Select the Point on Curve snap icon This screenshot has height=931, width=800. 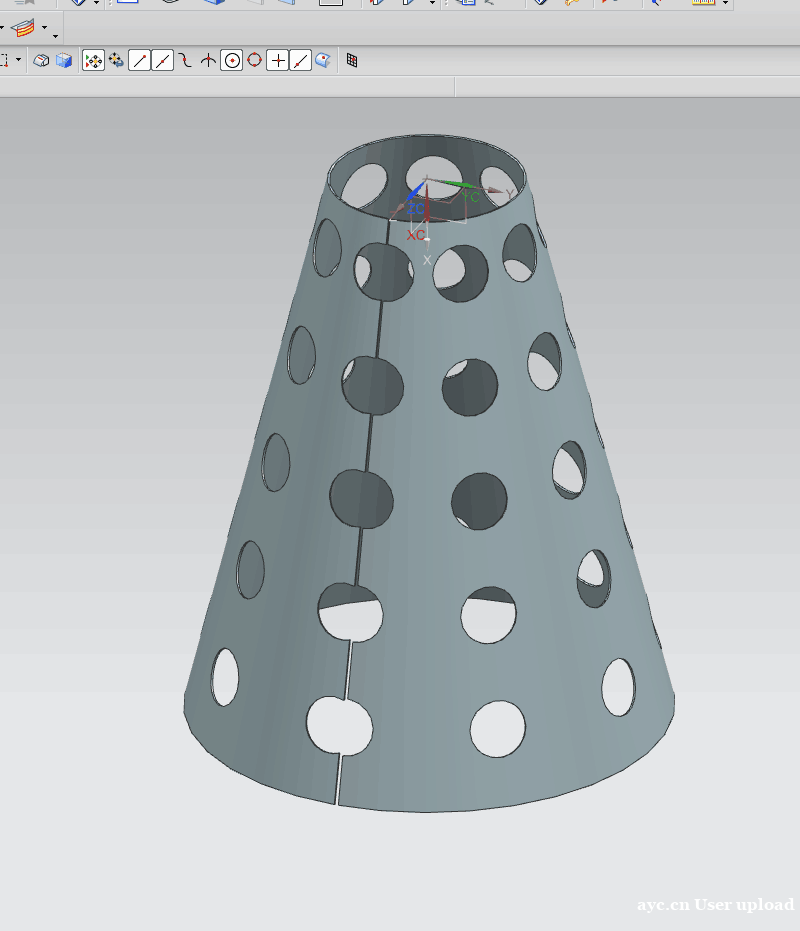point(300,61)
